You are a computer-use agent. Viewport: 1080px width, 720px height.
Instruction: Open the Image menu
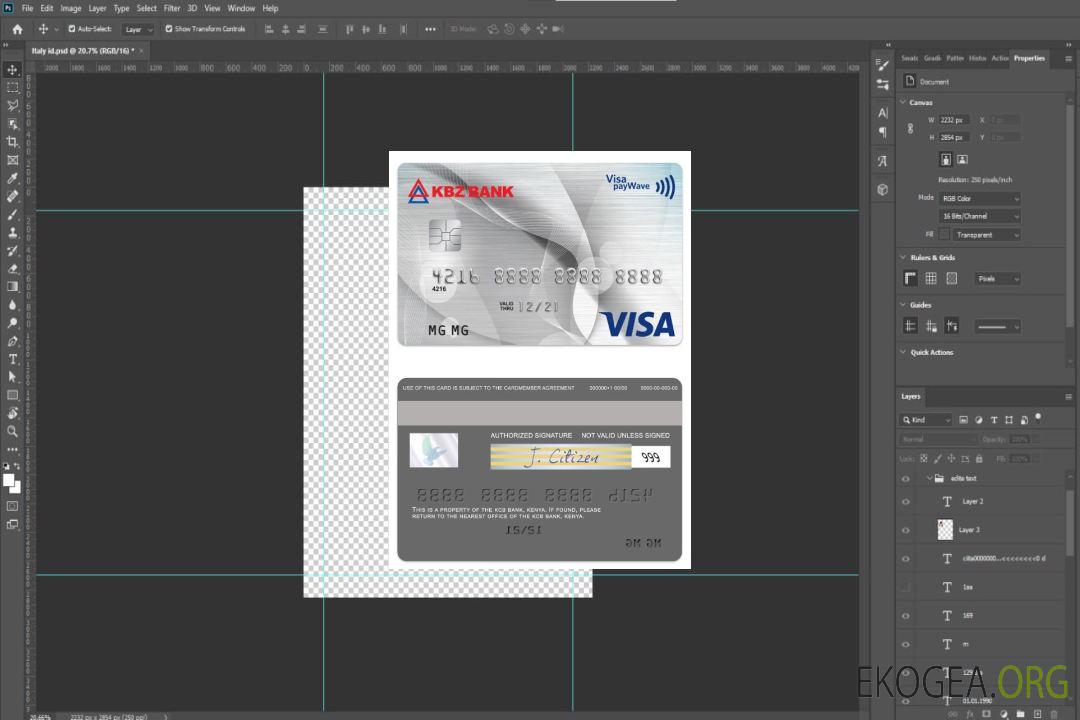[x=71, y=8]
